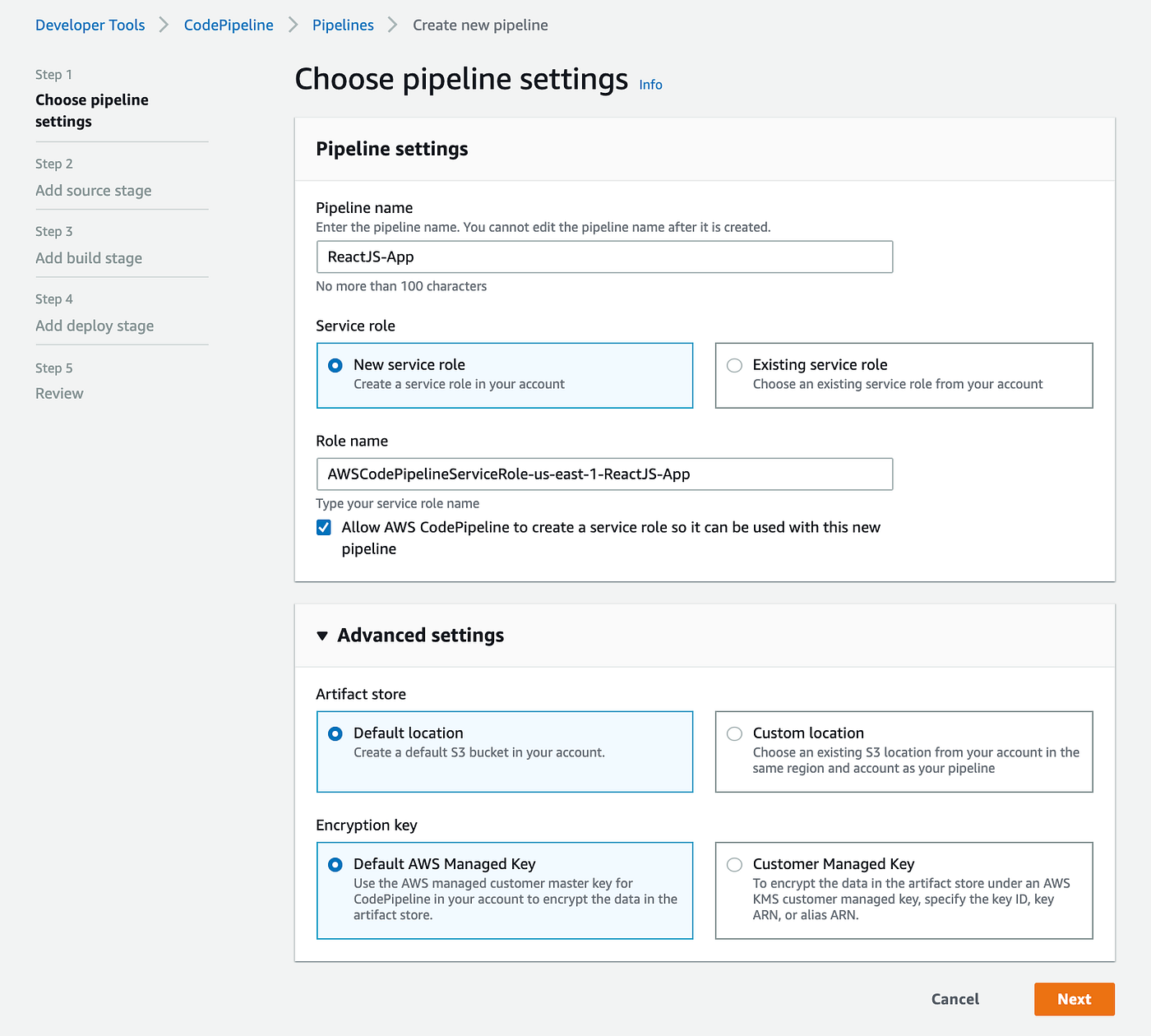
Task: Select Default AWS Managed Key option
Action: tap(335, 864)
